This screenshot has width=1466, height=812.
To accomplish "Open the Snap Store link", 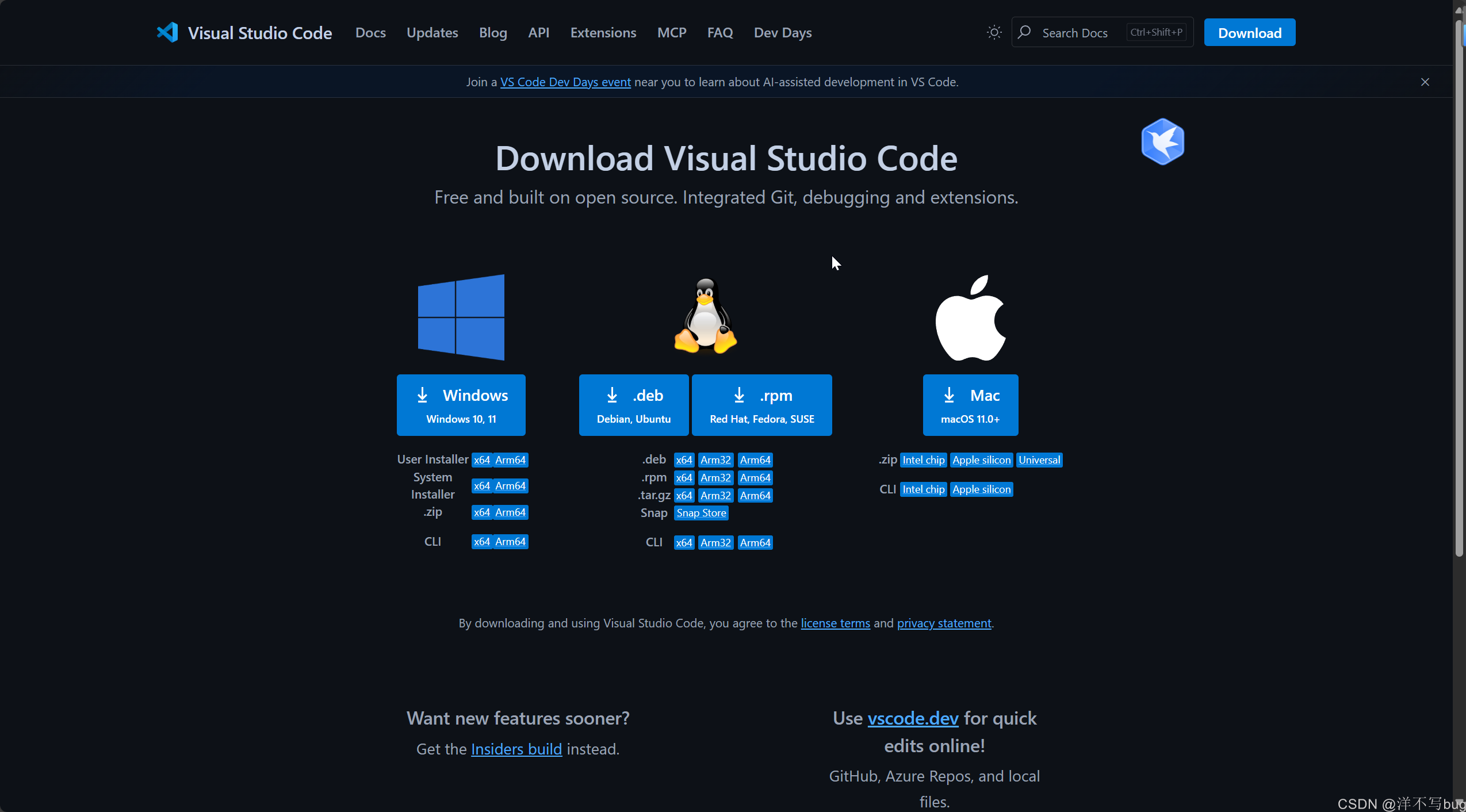I will pos(701,513).
